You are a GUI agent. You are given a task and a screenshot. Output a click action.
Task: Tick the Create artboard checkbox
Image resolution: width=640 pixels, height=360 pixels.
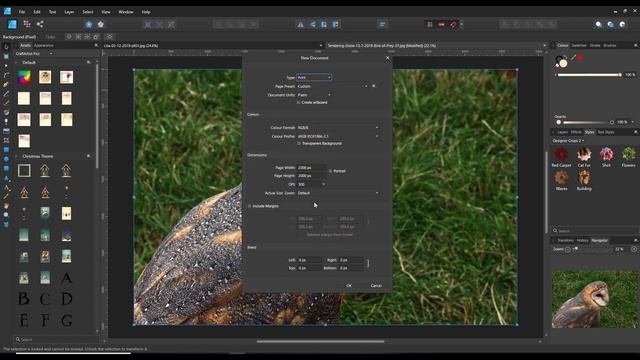298,102
